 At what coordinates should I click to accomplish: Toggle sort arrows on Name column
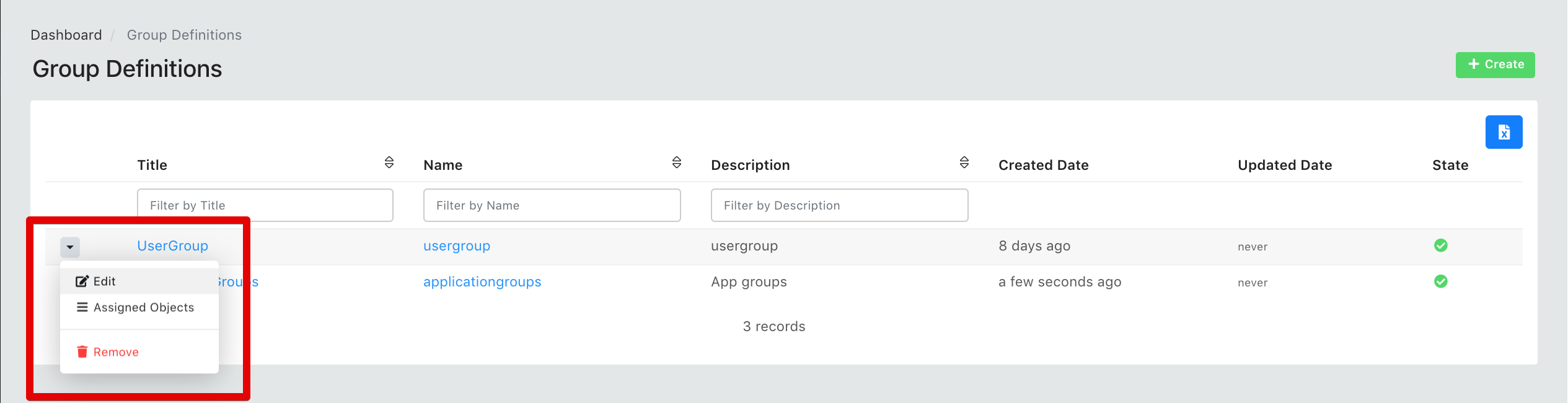(676, 162)
